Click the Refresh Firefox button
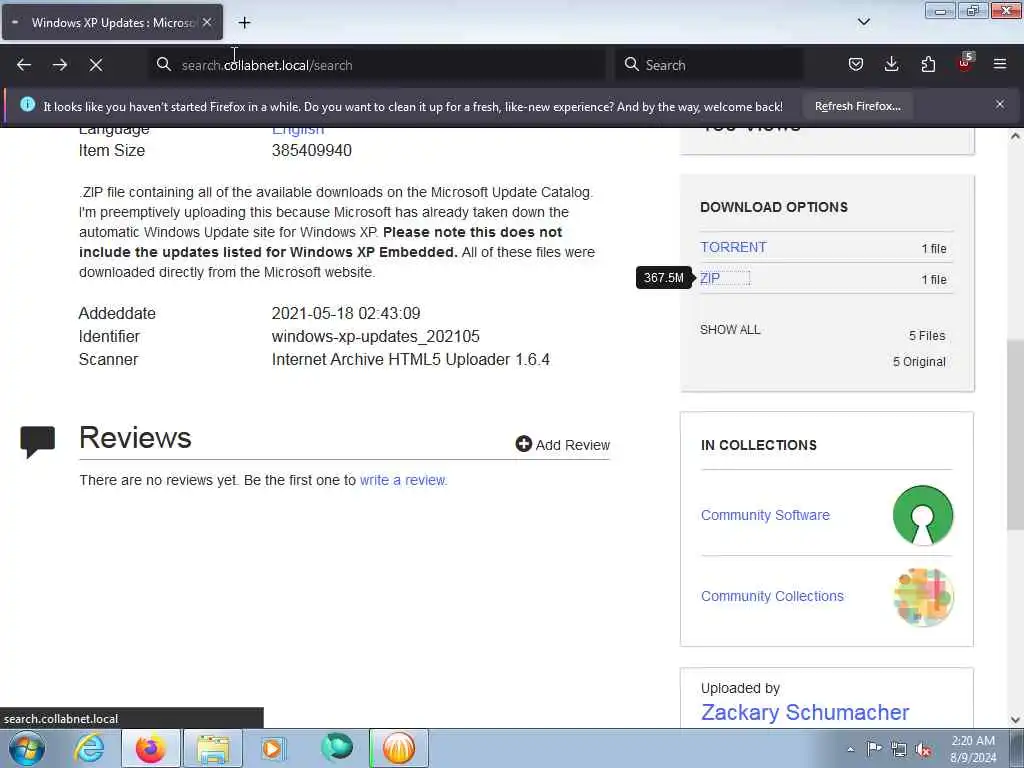1024x768 pixels. coord(857,106)
